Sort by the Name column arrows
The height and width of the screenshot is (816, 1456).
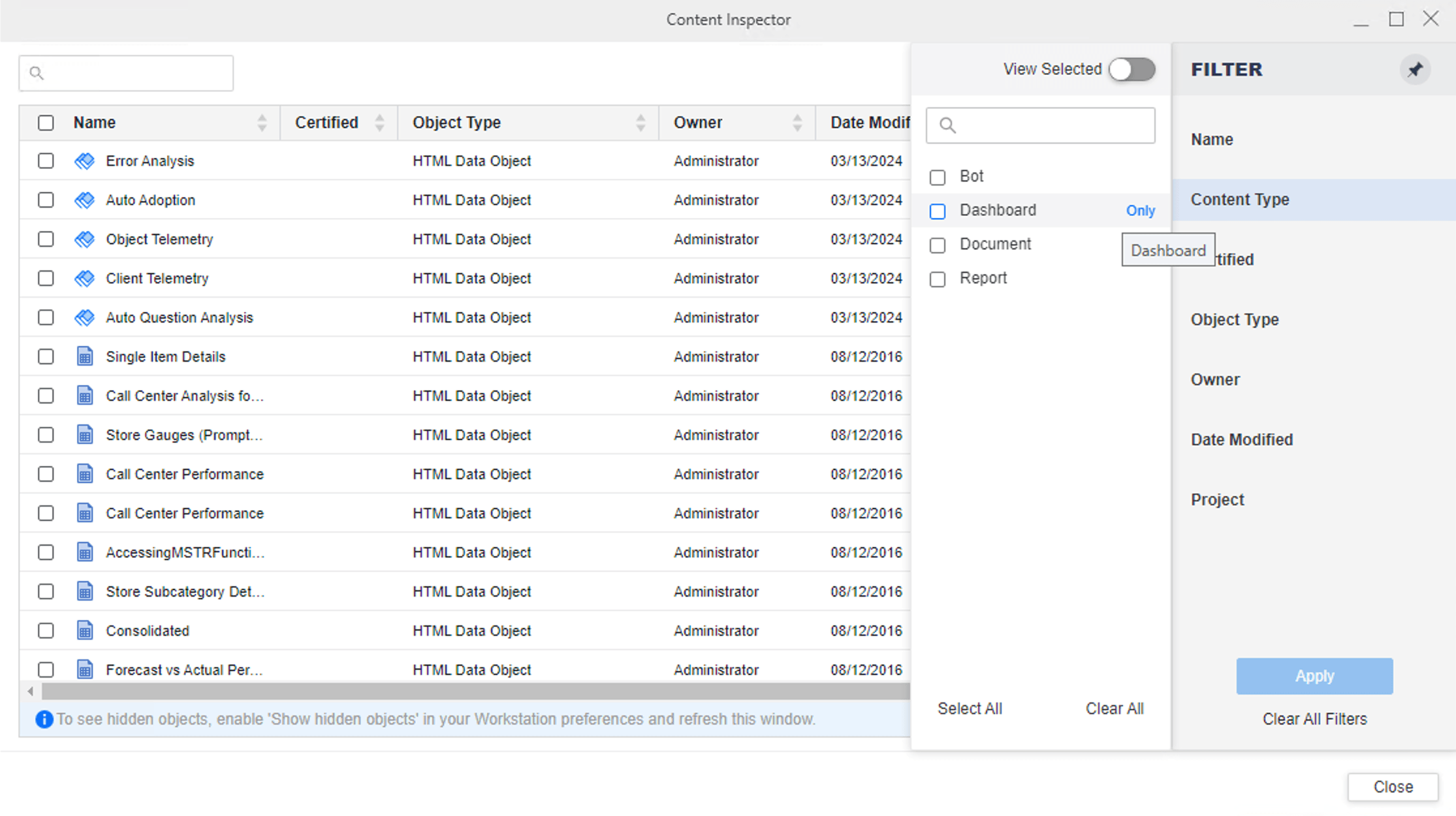[262, 123]
